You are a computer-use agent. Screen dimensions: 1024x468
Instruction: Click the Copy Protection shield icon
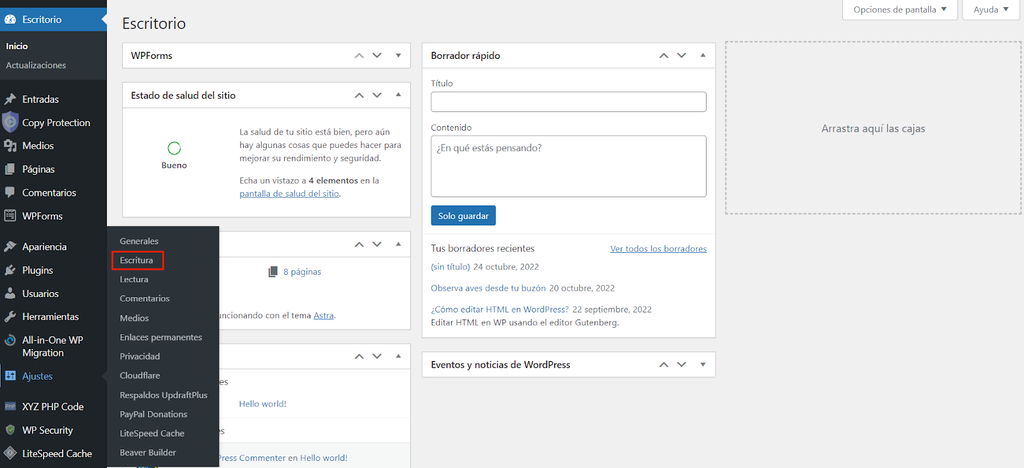[x=10, y=123]
